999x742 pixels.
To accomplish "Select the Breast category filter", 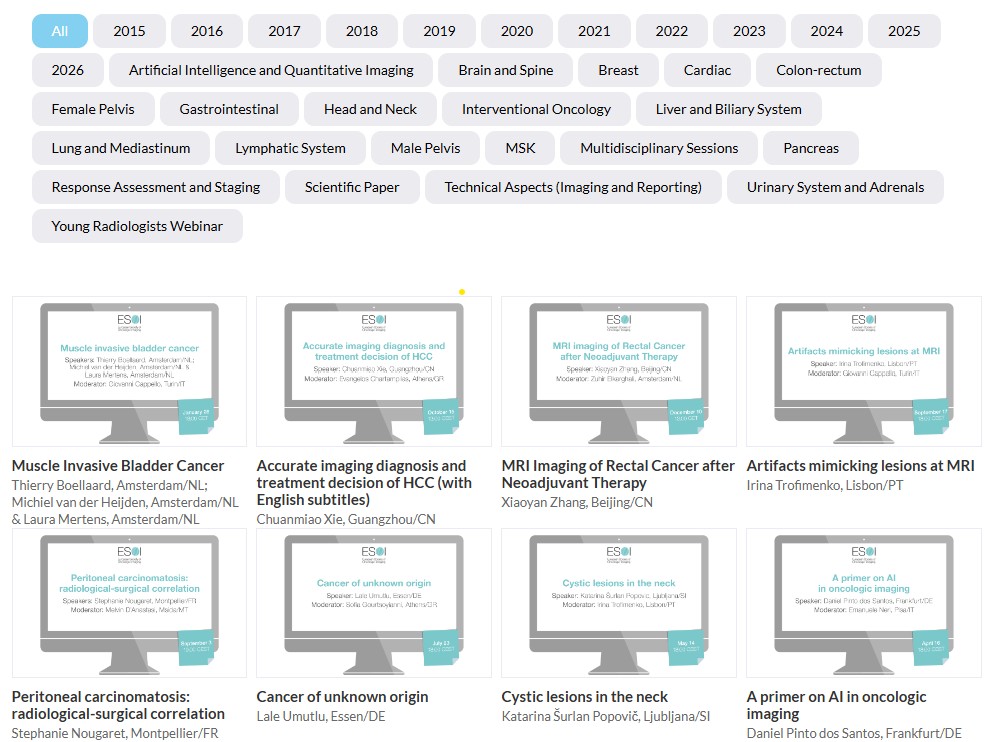I will pos(618,70).
